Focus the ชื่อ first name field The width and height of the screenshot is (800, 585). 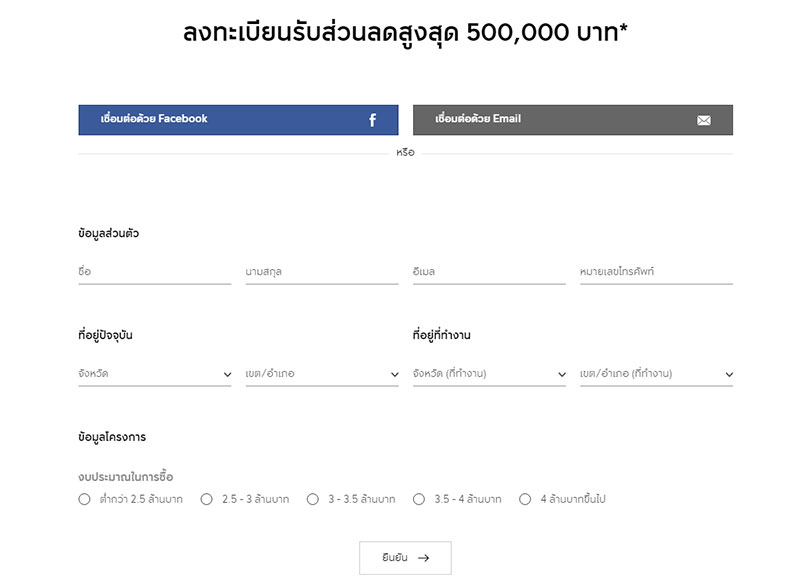click(x=155, y=272)
